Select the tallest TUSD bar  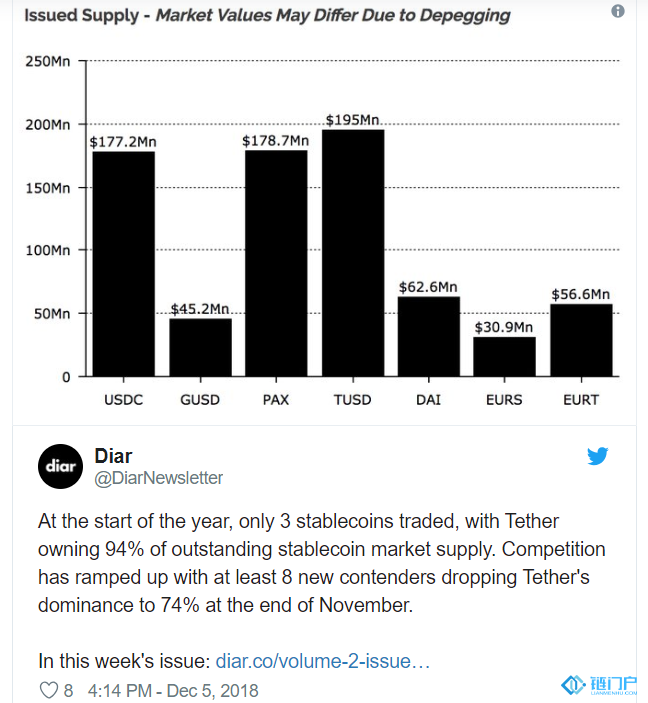pyautogui.click(x=352, y=253)
